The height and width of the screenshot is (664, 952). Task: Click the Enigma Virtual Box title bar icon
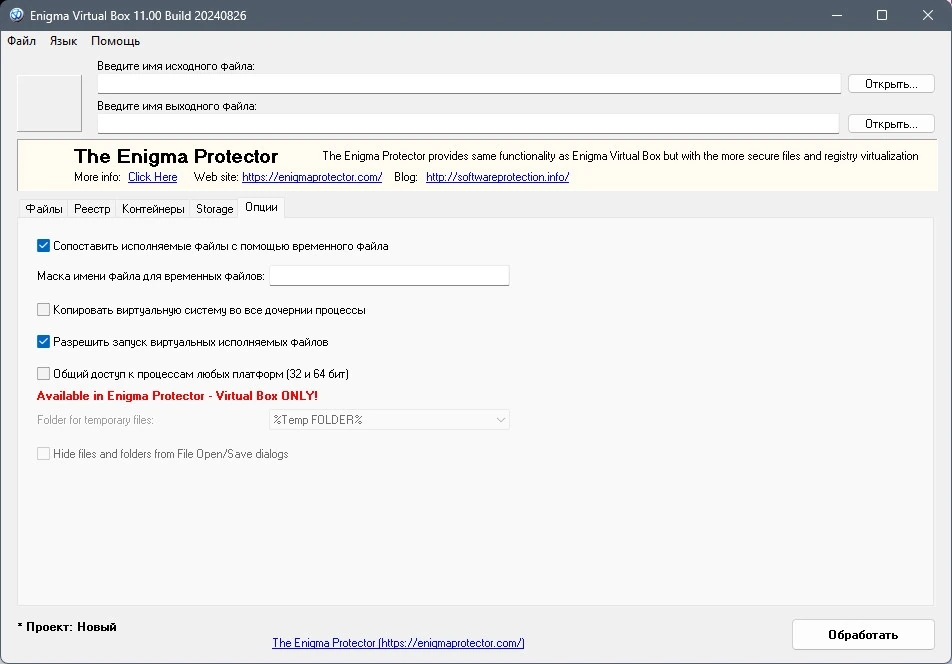(x=16, y=15)
